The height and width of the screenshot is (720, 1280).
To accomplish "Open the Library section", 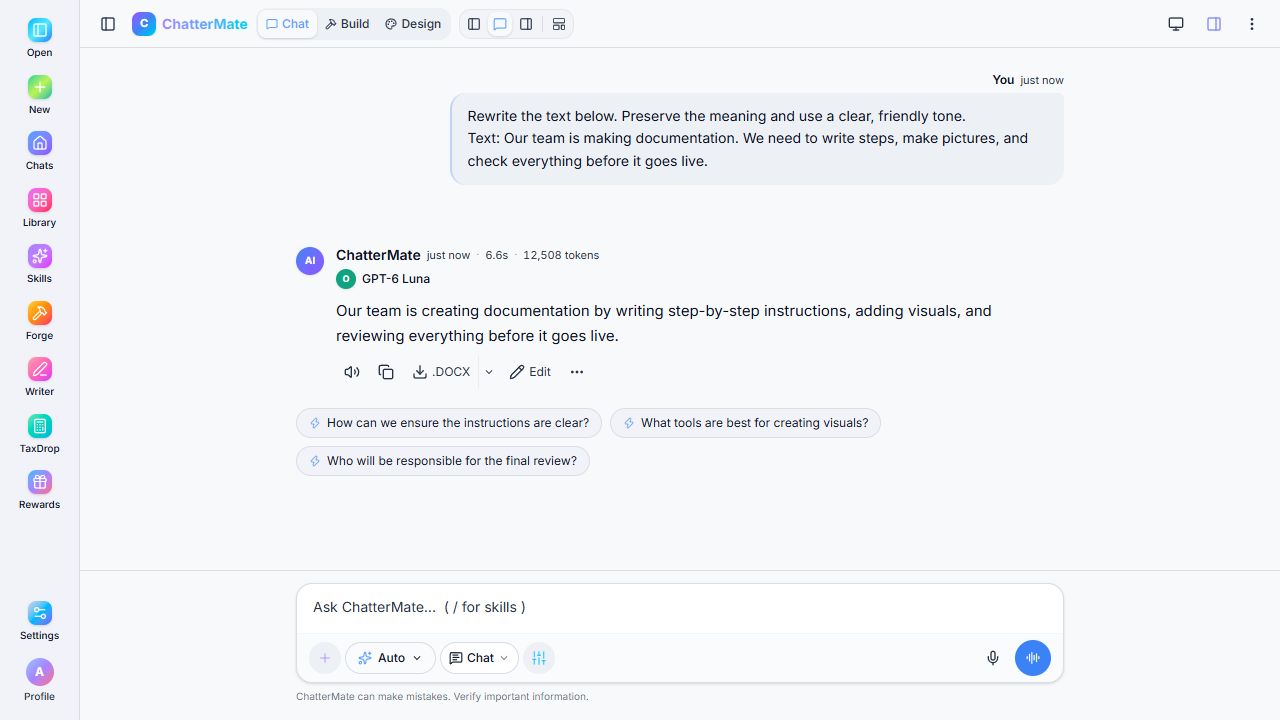I will (x=39, y=208).
